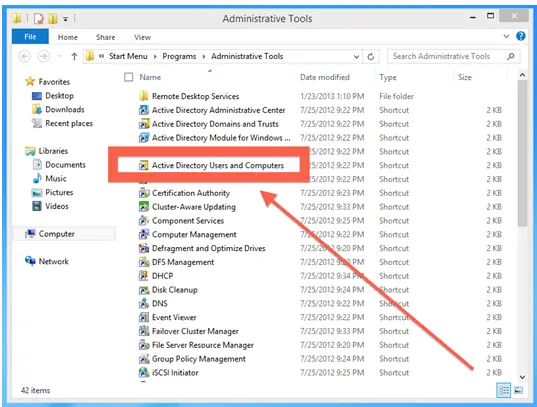Click the DFS Management icon
This screenshot has height=407, width=537.
pyautogui.click(x=144, y=262)
